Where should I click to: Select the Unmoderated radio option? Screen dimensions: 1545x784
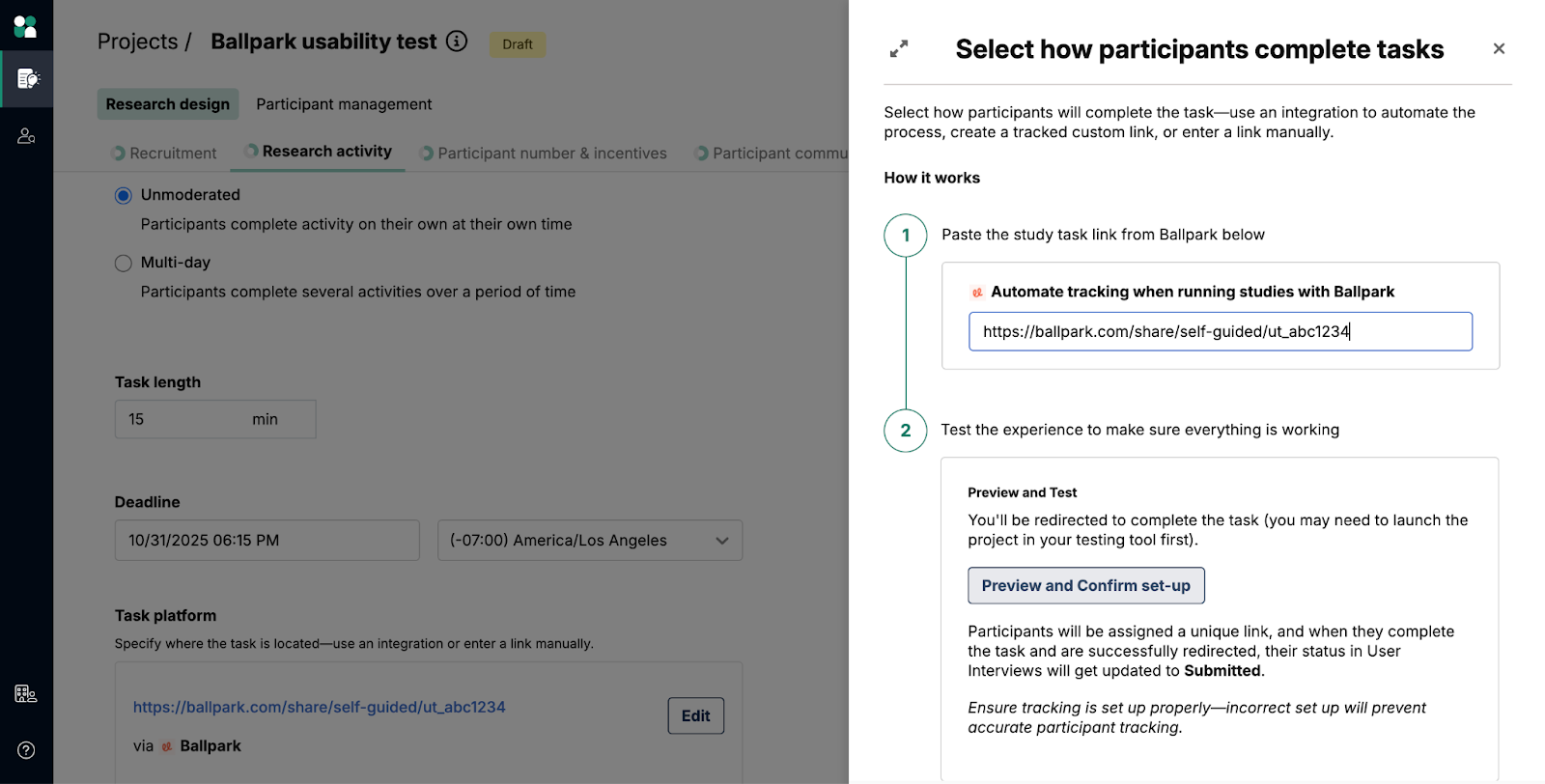click(124, 196)
